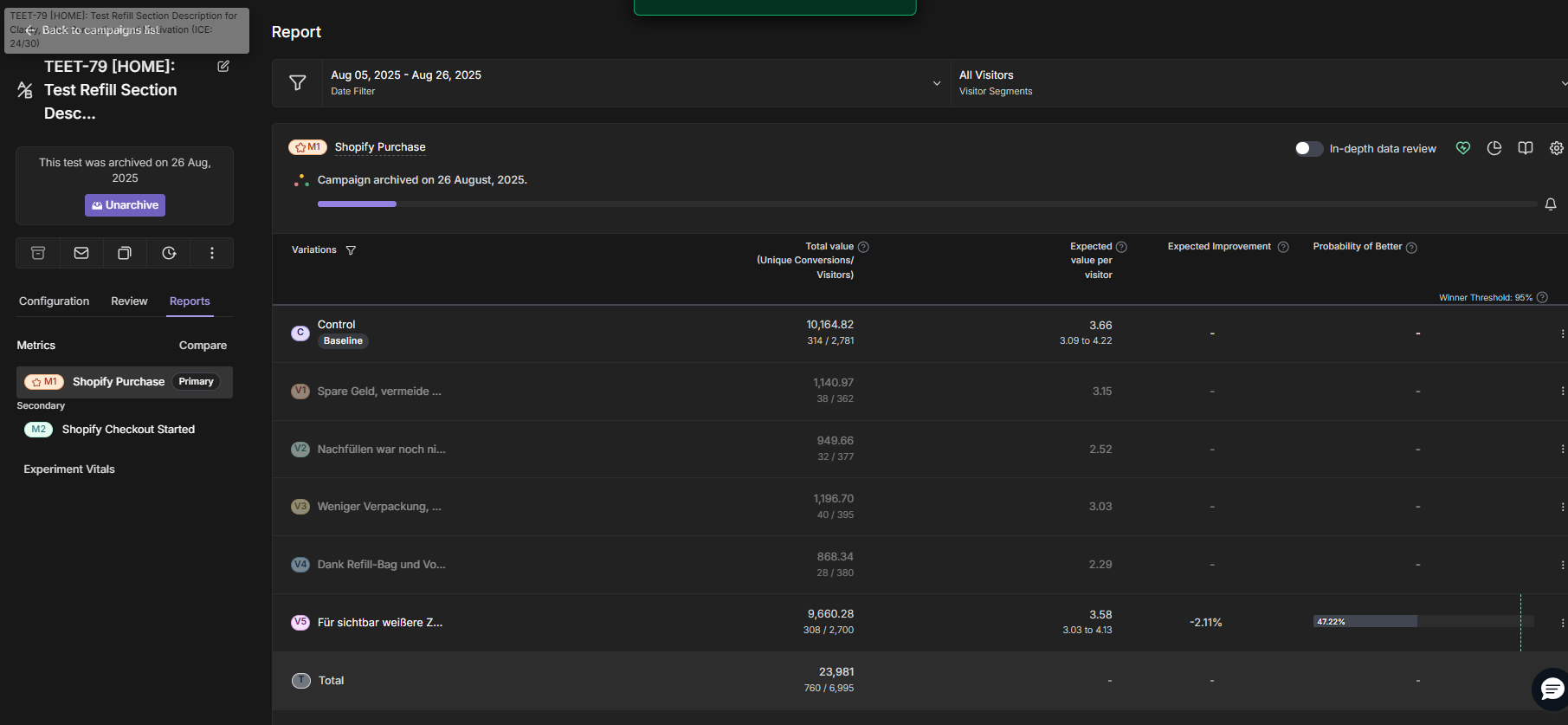Screen dimensions: 1568x725
Task: Click the envelope email icon in sidebar
Action: (x=81, y=253)
